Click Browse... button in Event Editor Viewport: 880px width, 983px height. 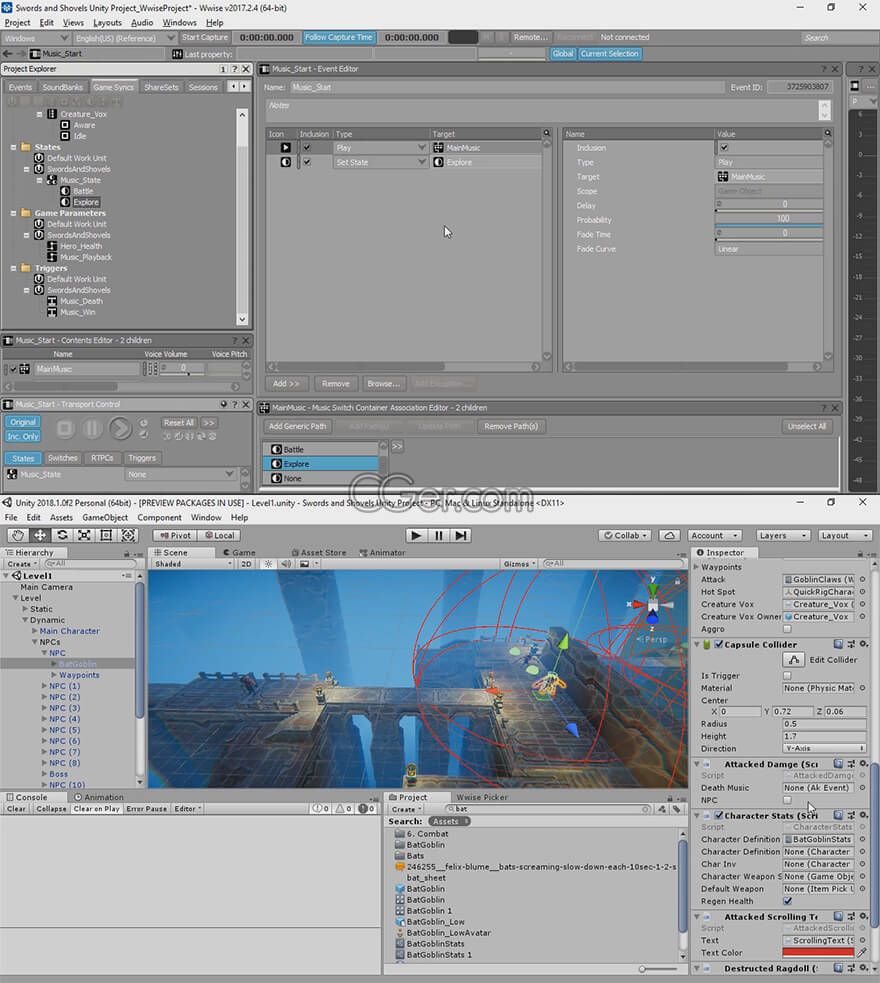[x=383, y=384]
